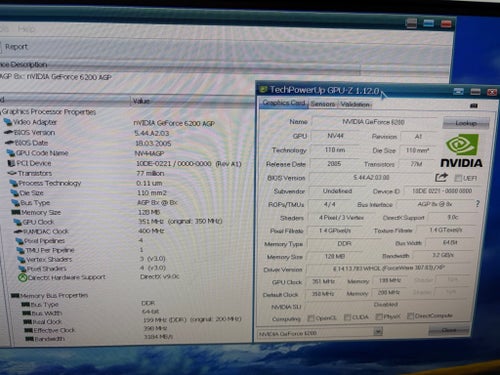500x375 pixels.
Task: Select the Effective Clock row icon
Action: click(x=29, y=330)
